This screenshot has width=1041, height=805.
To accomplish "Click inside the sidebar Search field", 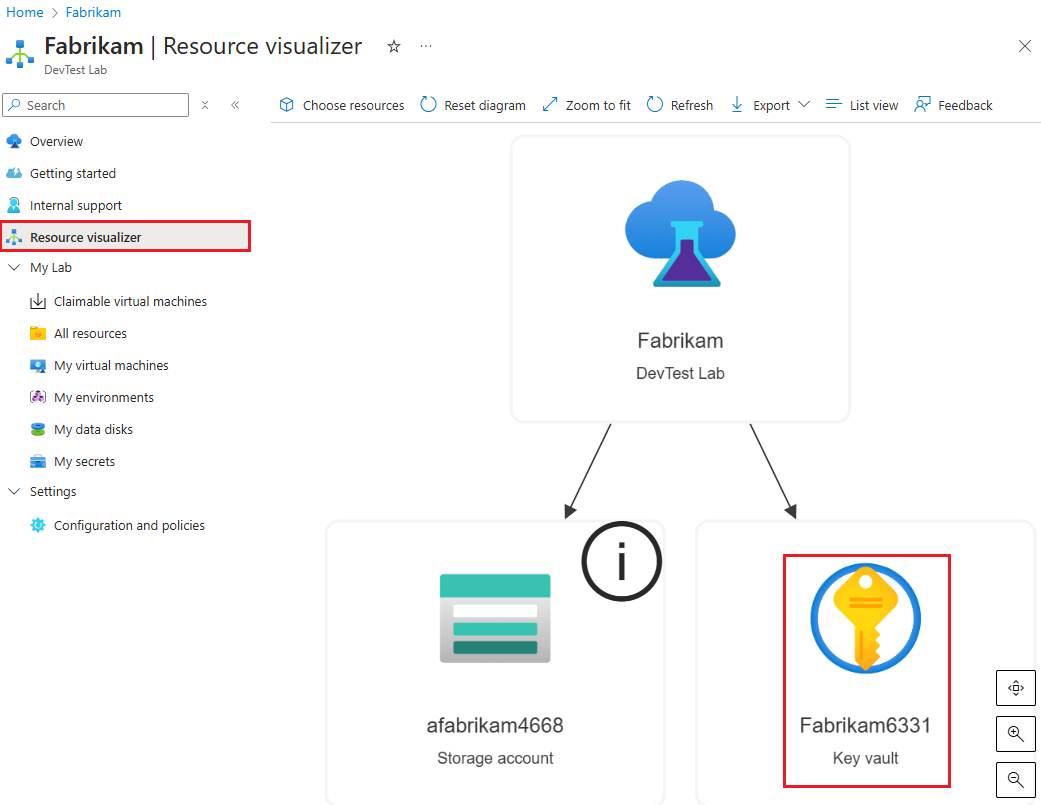I will tap(95, 104).
